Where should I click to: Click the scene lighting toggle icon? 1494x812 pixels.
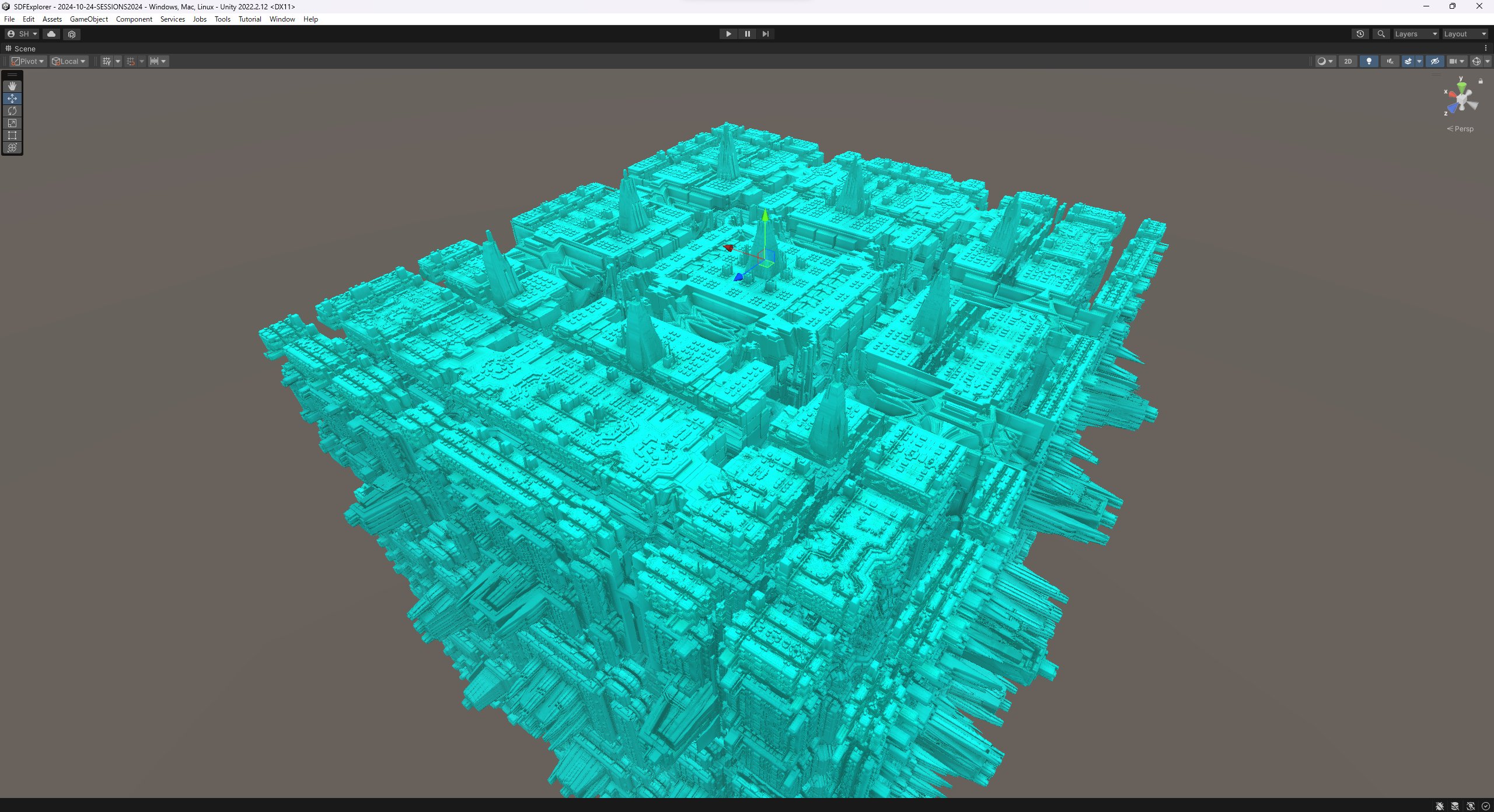[1369, 61]
